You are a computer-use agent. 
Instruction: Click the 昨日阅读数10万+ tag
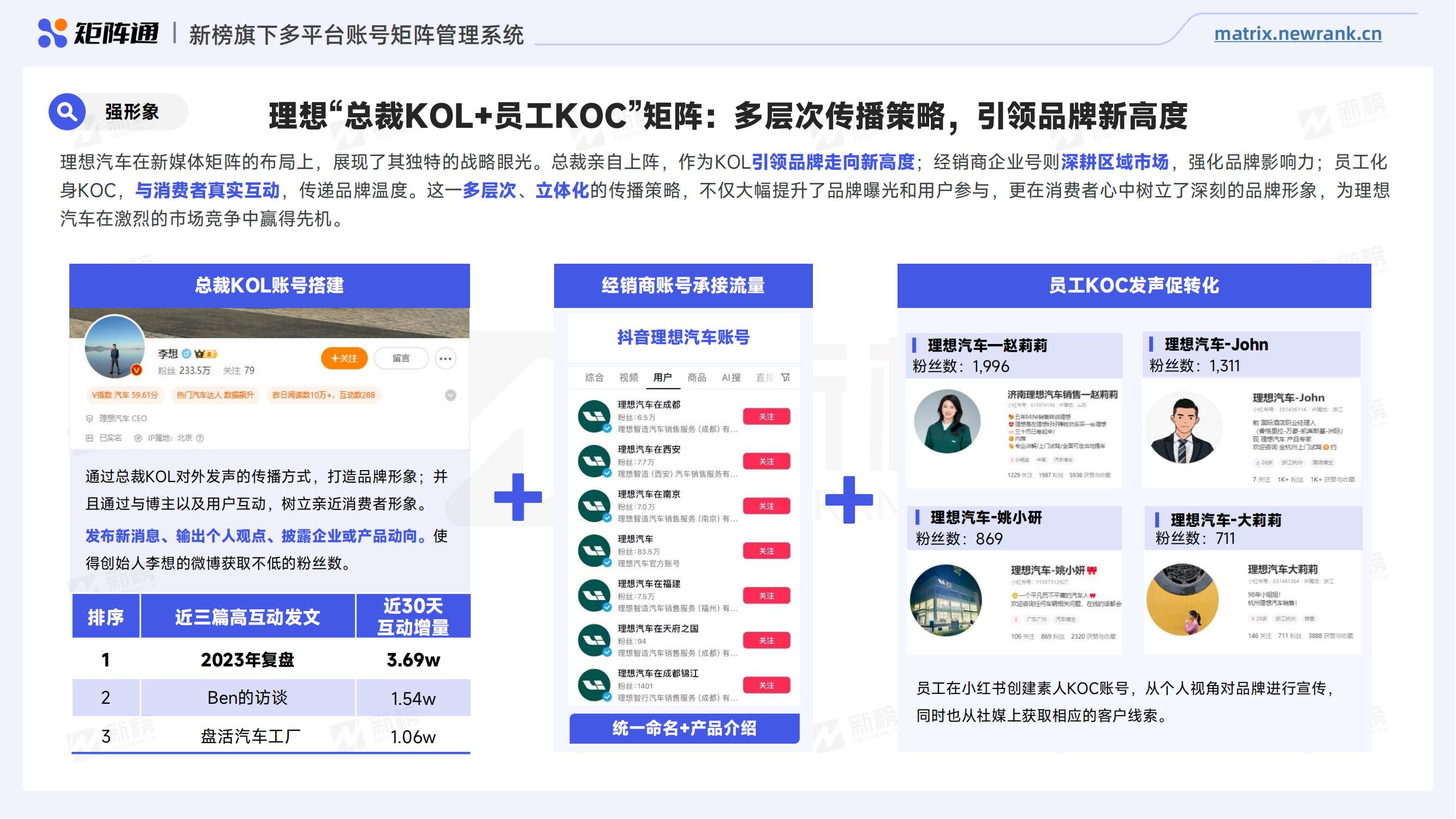point(323,395)
